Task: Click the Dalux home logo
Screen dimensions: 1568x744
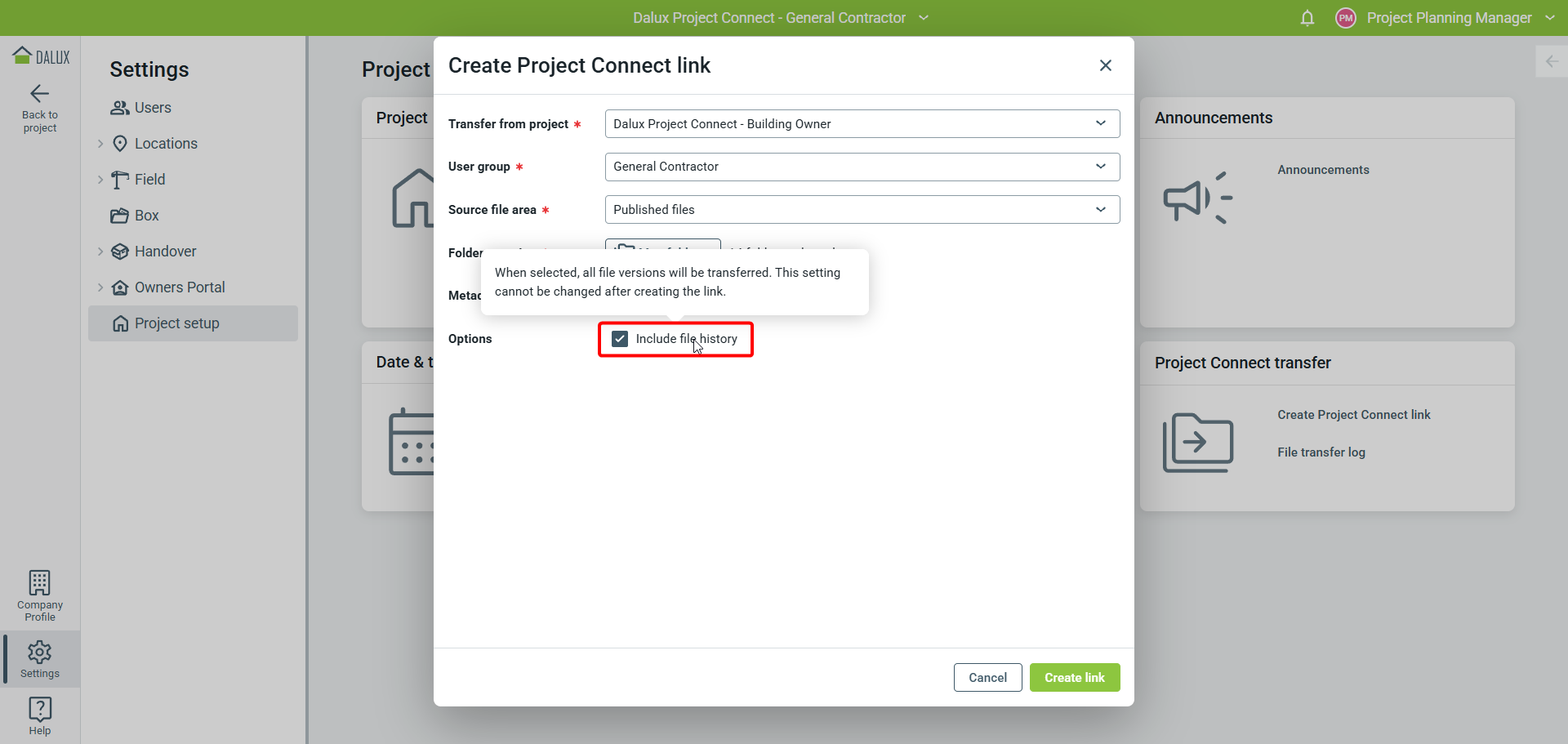Action: coord(40,56)
